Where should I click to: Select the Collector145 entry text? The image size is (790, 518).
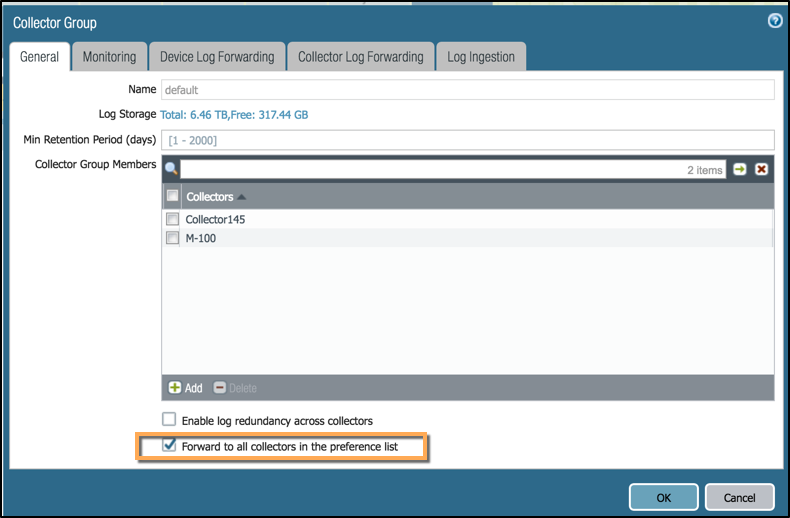pyautogui.click(x=215, y=219)
